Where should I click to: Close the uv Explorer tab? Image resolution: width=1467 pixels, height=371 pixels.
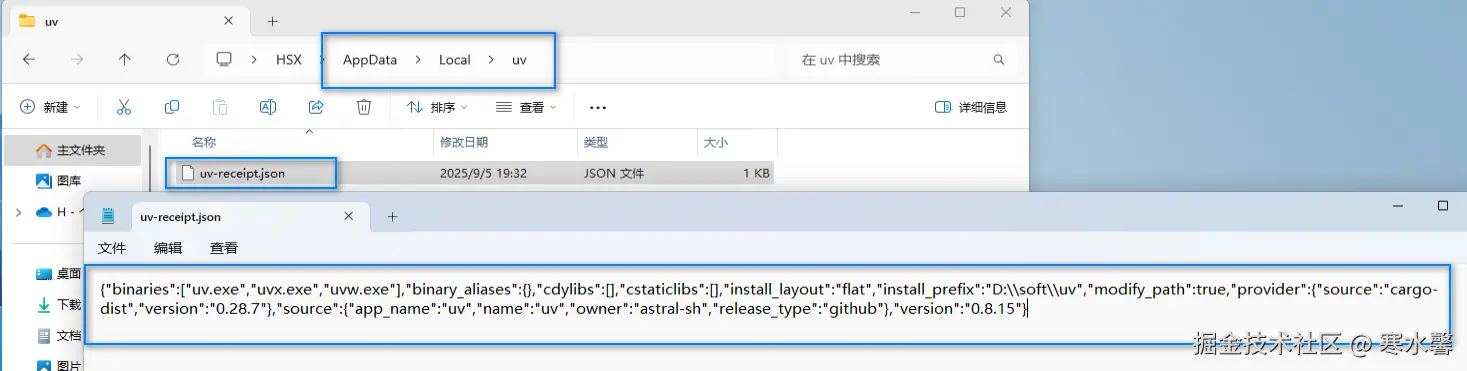(229, 21)
